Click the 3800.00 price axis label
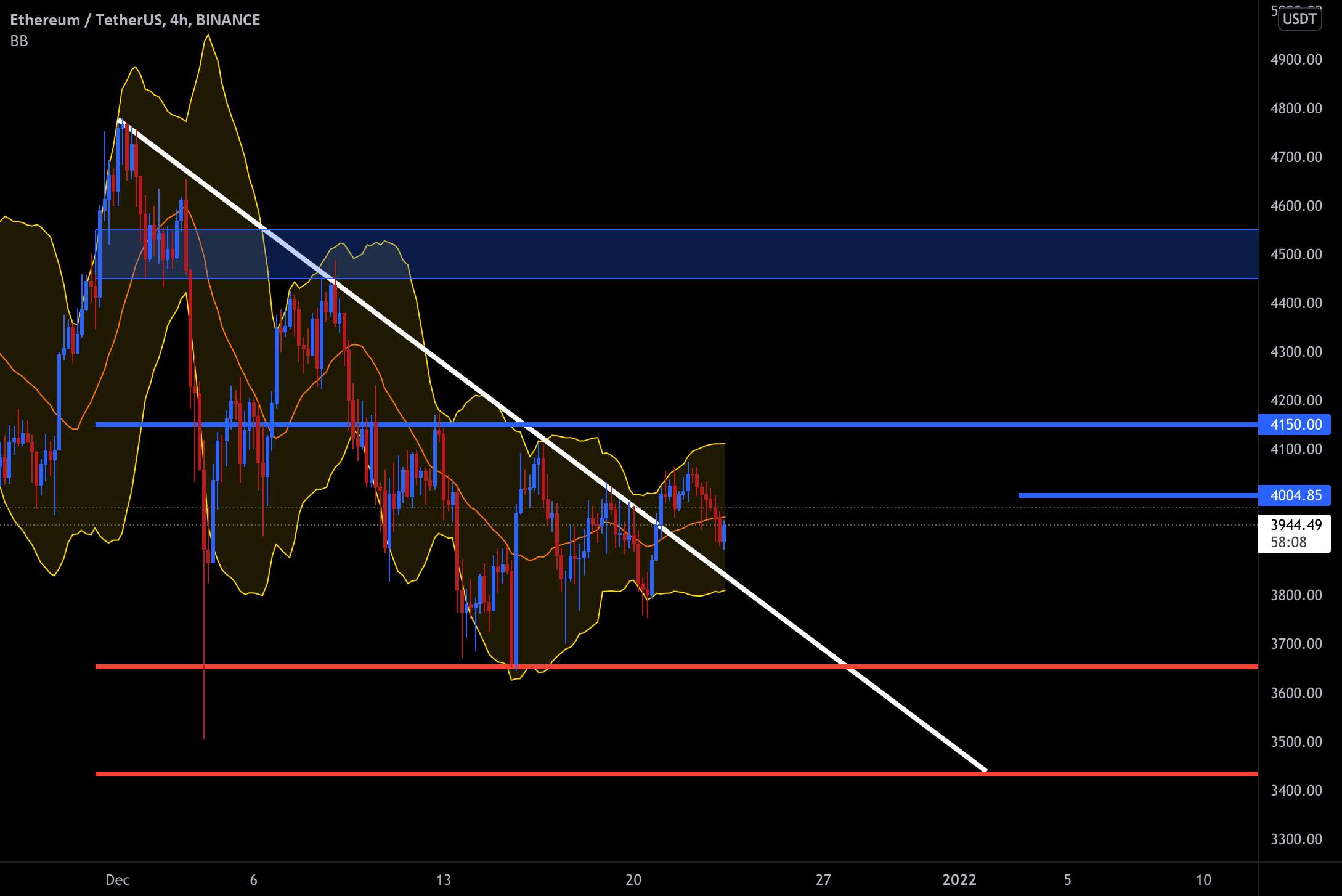 pos(1296,595)
